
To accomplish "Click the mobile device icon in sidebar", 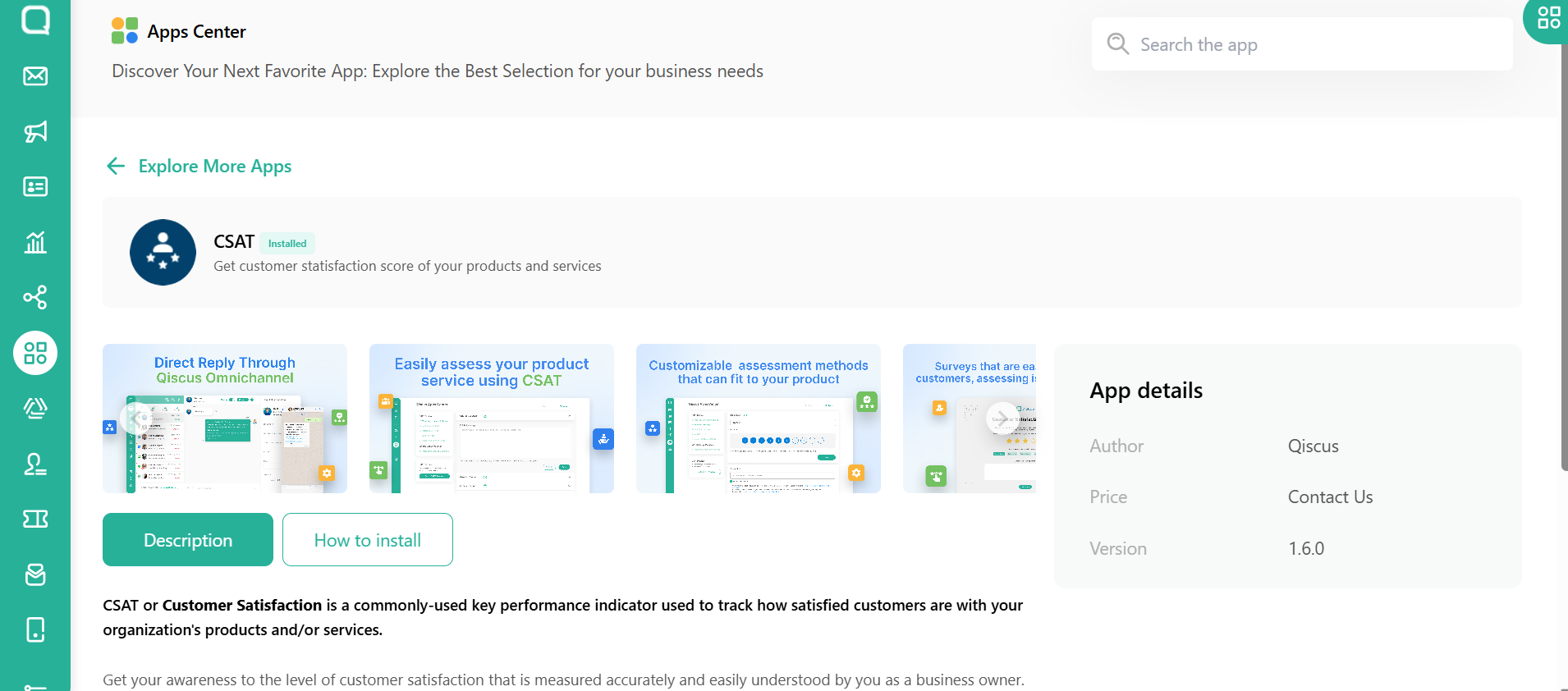I will [x=35, y=629].
